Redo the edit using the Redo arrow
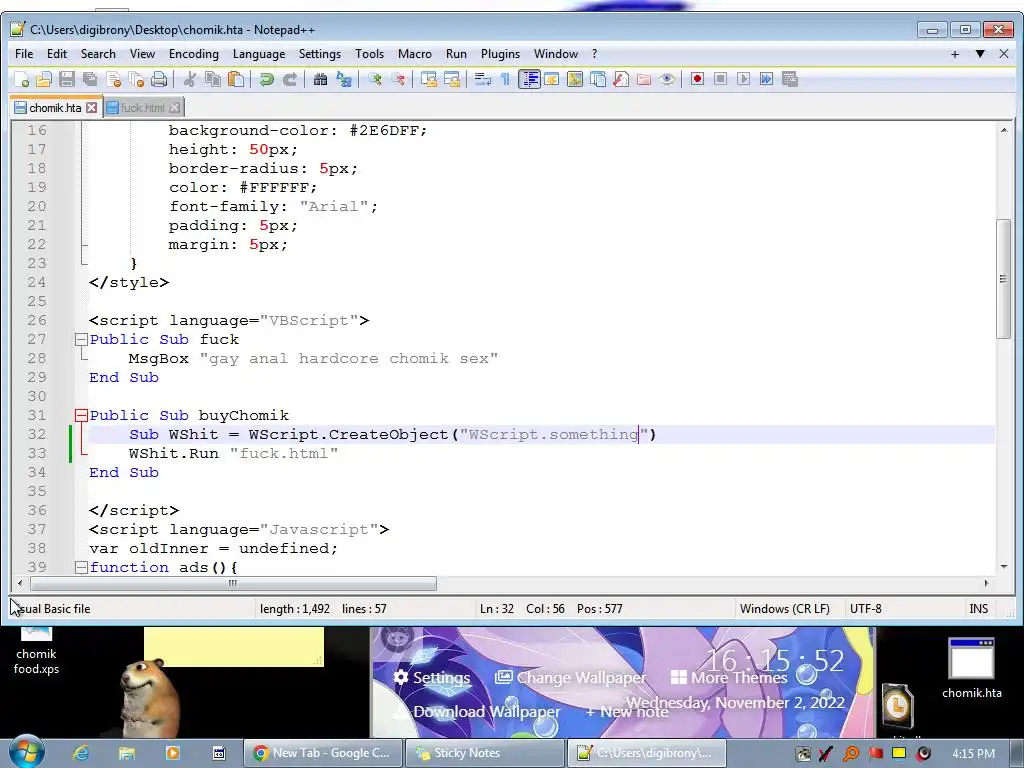This screenshot has width=1024, height=768. tap(290, 79)
